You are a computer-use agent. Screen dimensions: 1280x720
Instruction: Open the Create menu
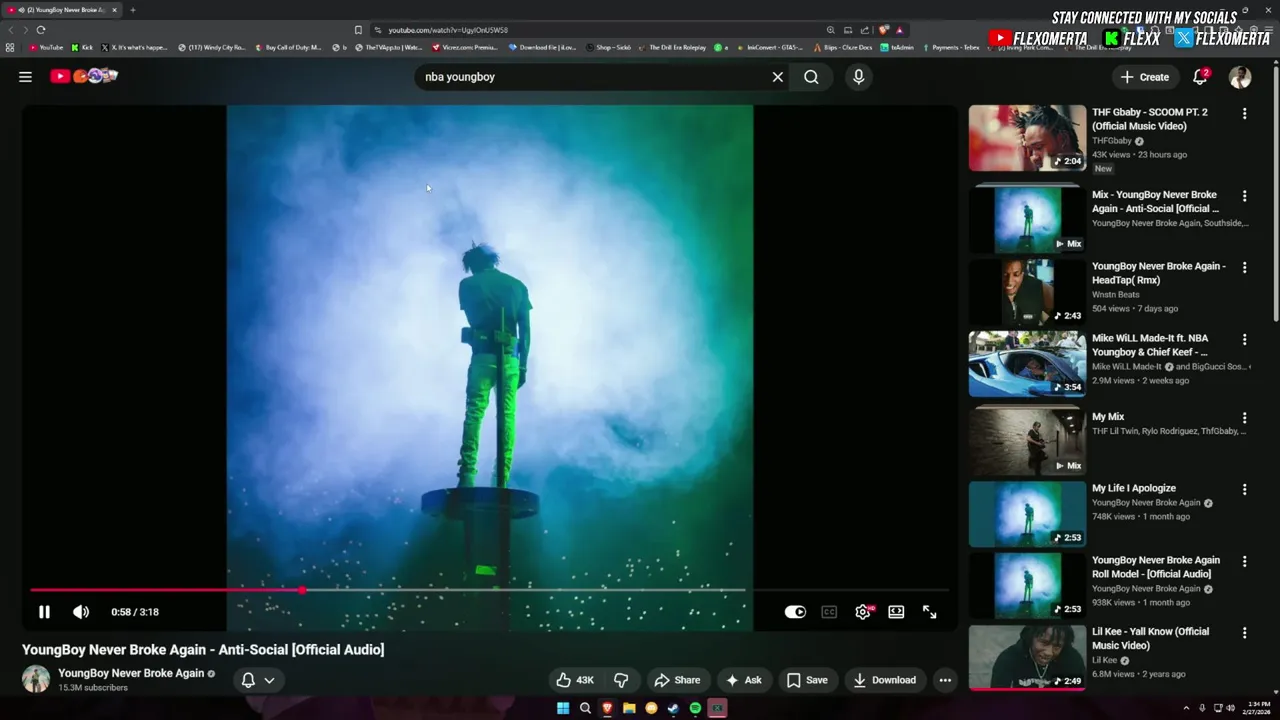pos(1144,77)
